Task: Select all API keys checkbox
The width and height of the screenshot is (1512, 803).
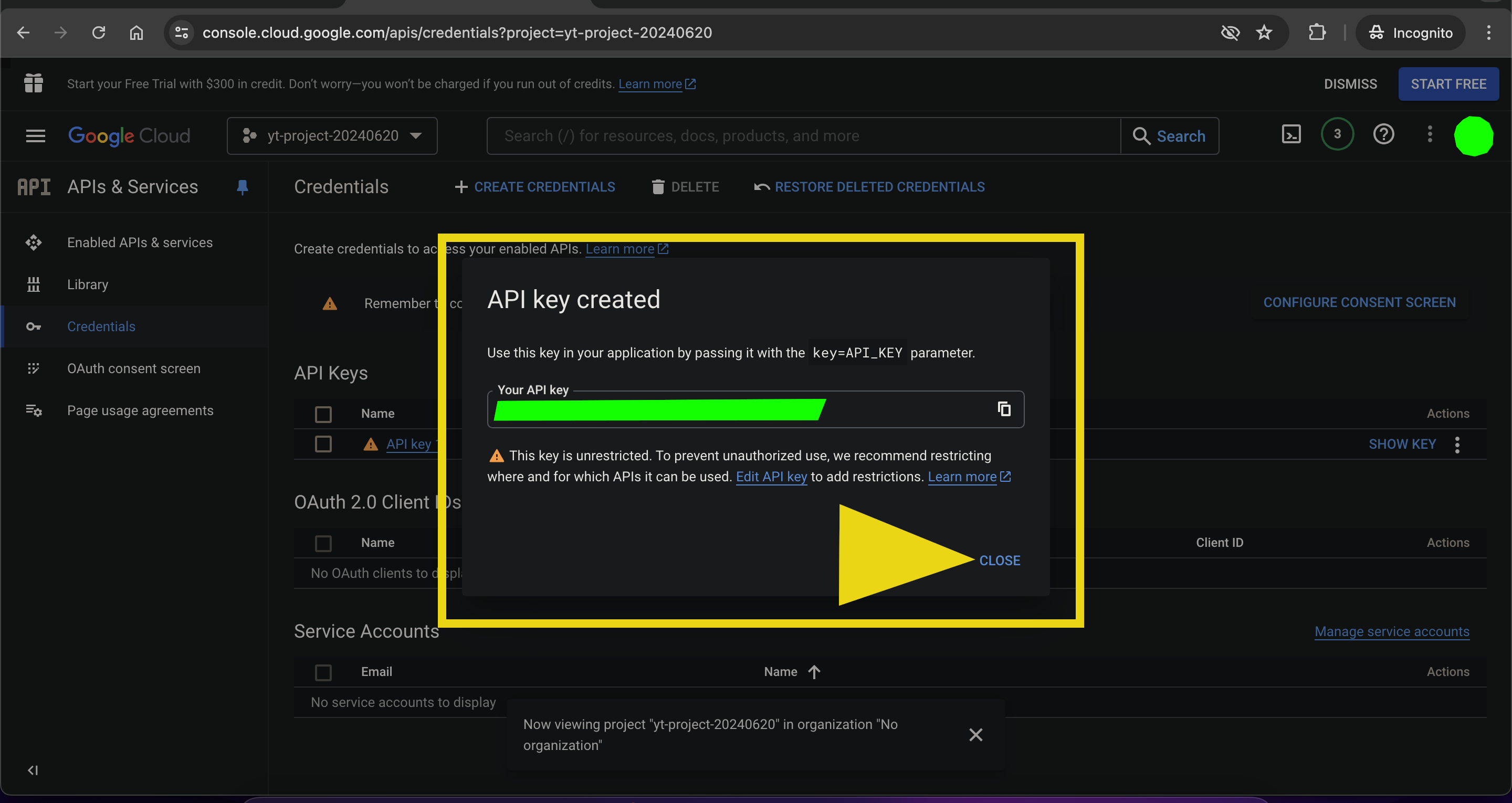Action: 323,414
